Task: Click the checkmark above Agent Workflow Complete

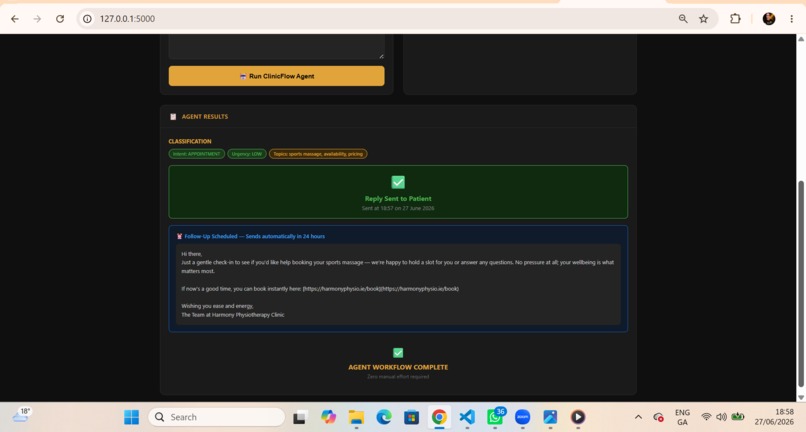Action: [x=398, y=353]
